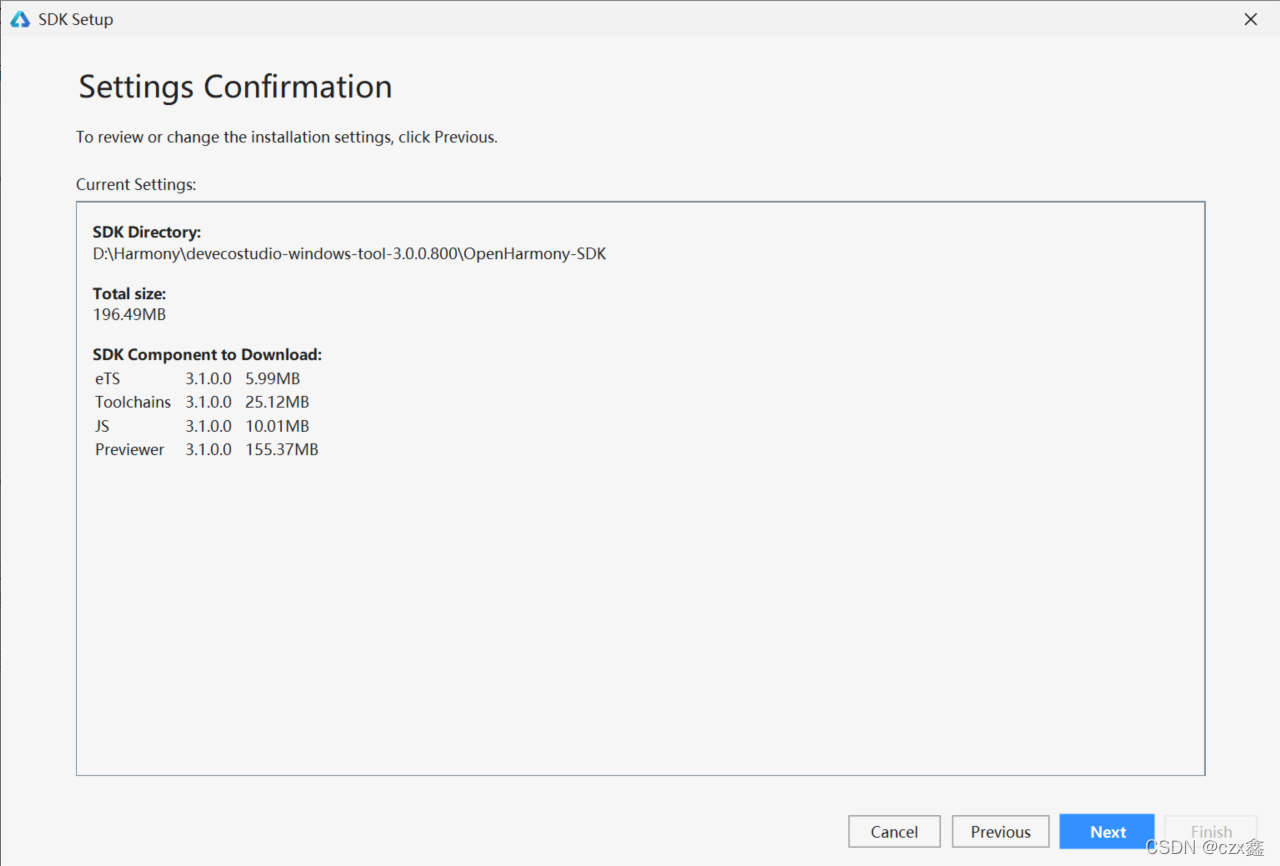Select the Toolchains component row
The image size is (1280, 866).
click(202, 402)
